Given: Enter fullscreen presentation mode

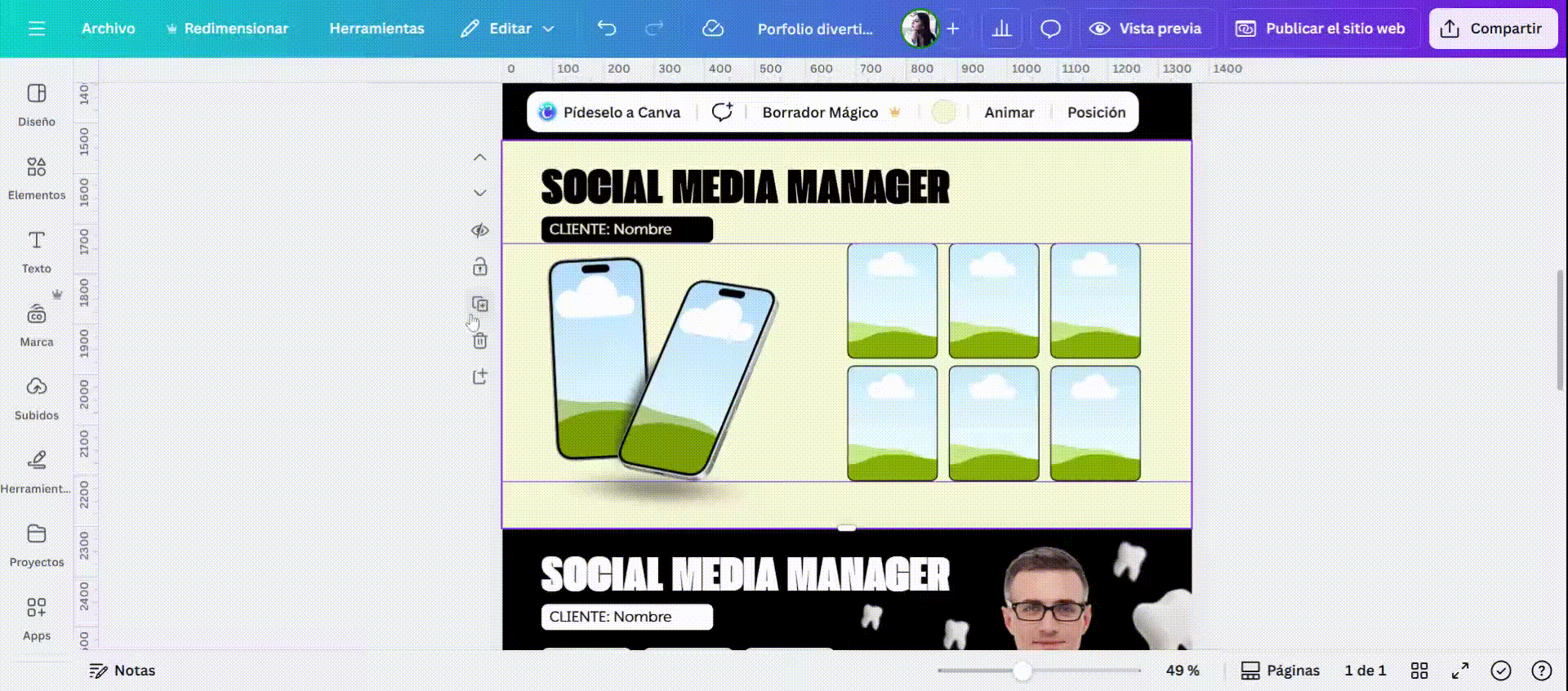Looking at the screenshot, I should [x=1460, y=671].
